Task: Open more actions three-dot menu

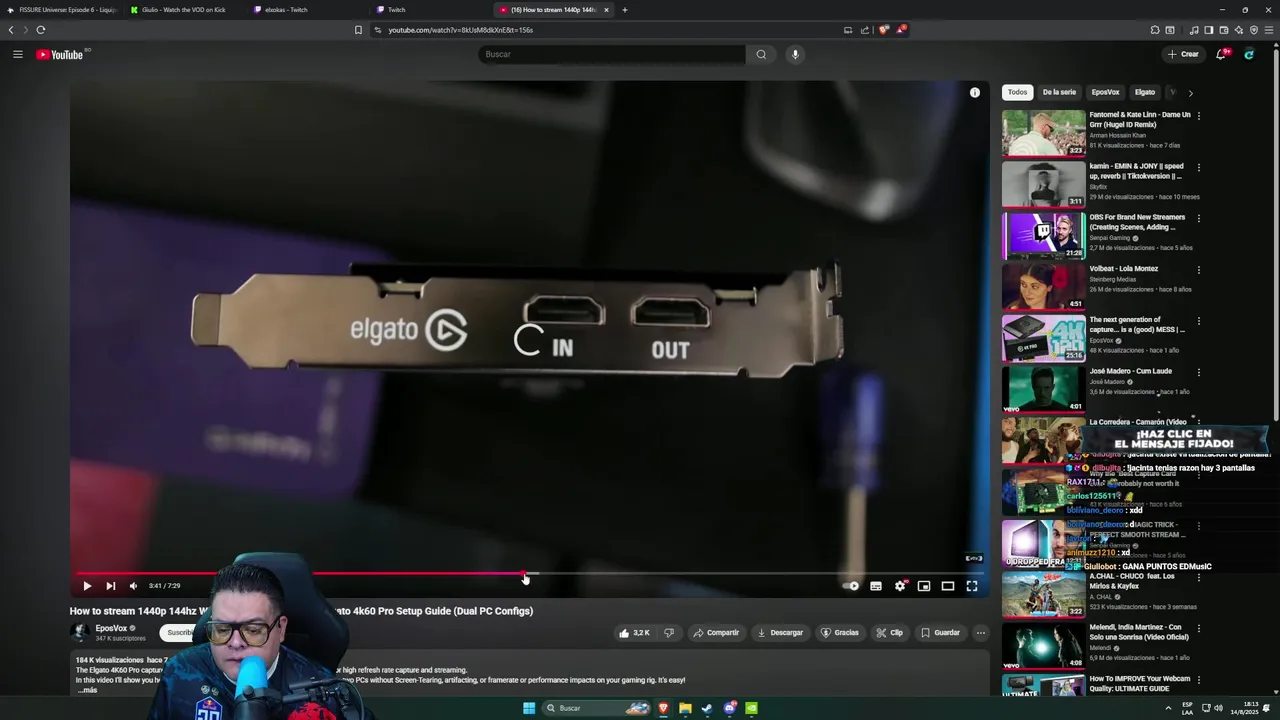Action: point(981,632)
